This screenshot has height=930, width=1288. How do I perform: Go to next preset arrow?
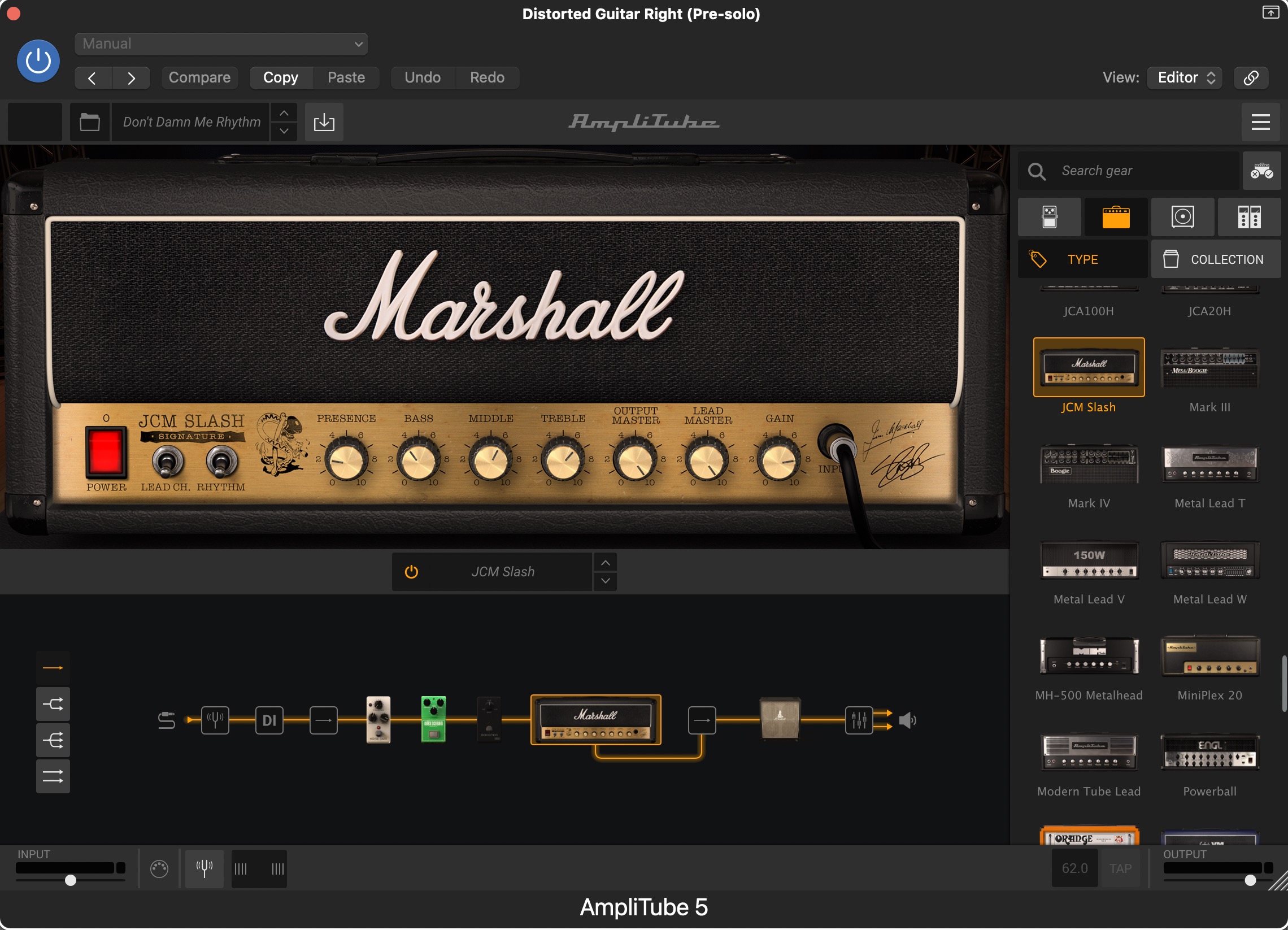[x=131, y=78]
